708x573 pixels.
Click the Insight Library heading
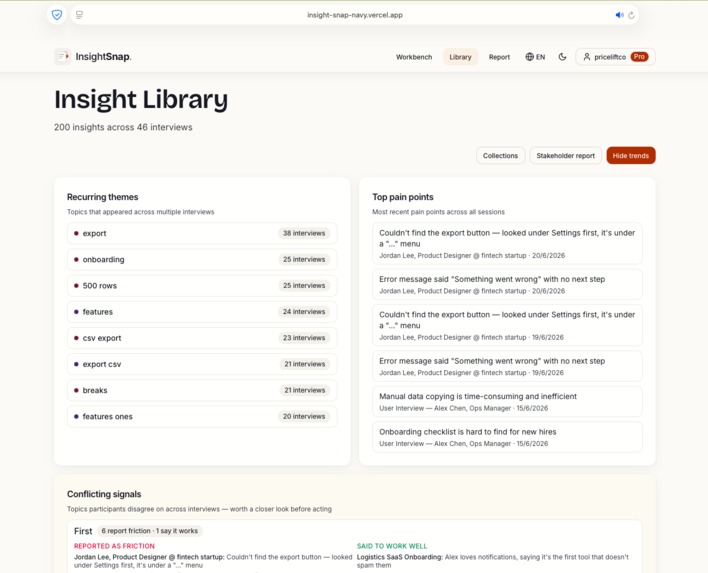click(x=141, y=100)
